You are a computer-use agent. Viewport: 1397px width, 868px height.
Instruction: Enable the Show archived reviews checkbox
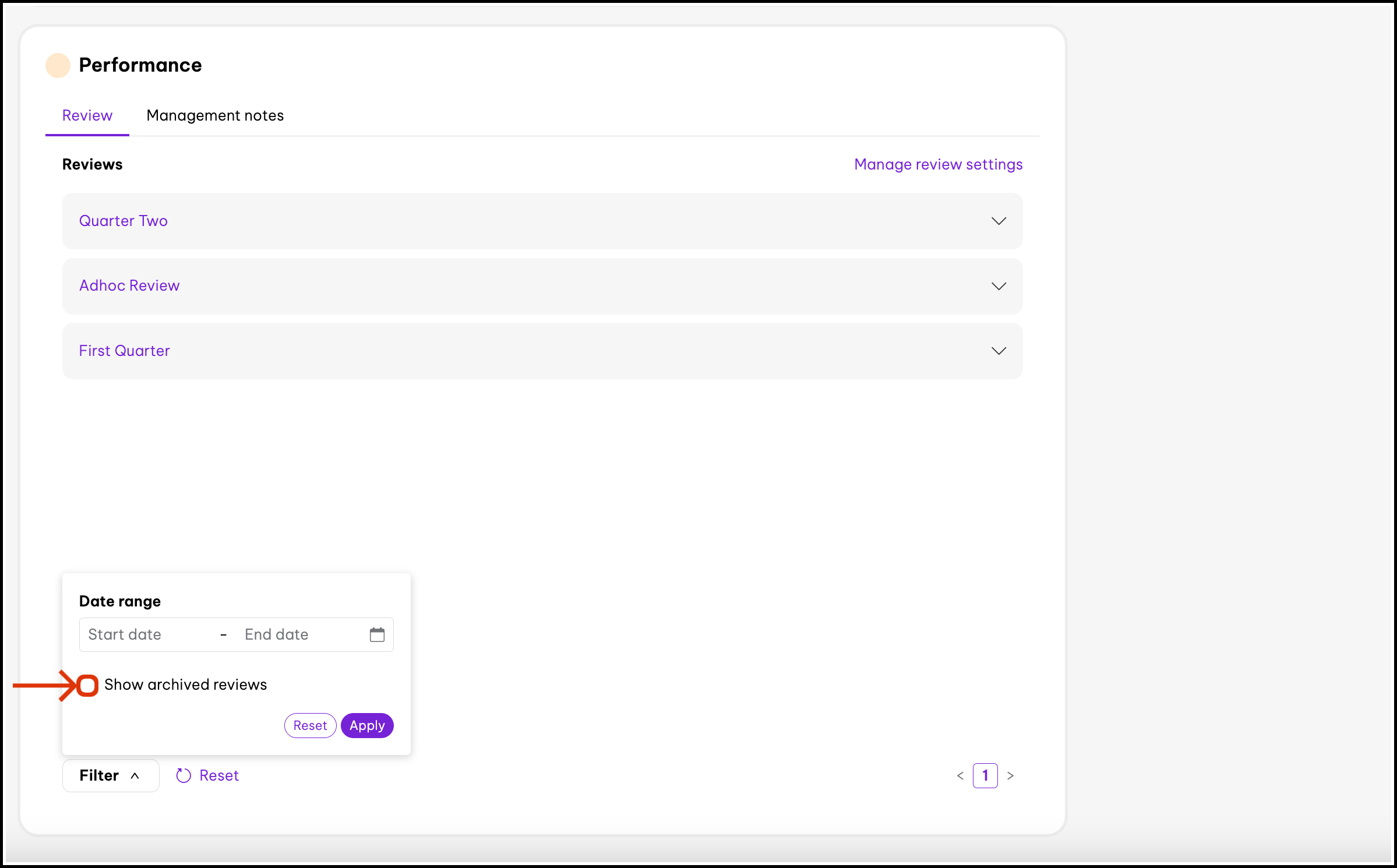tap(88, 685)
